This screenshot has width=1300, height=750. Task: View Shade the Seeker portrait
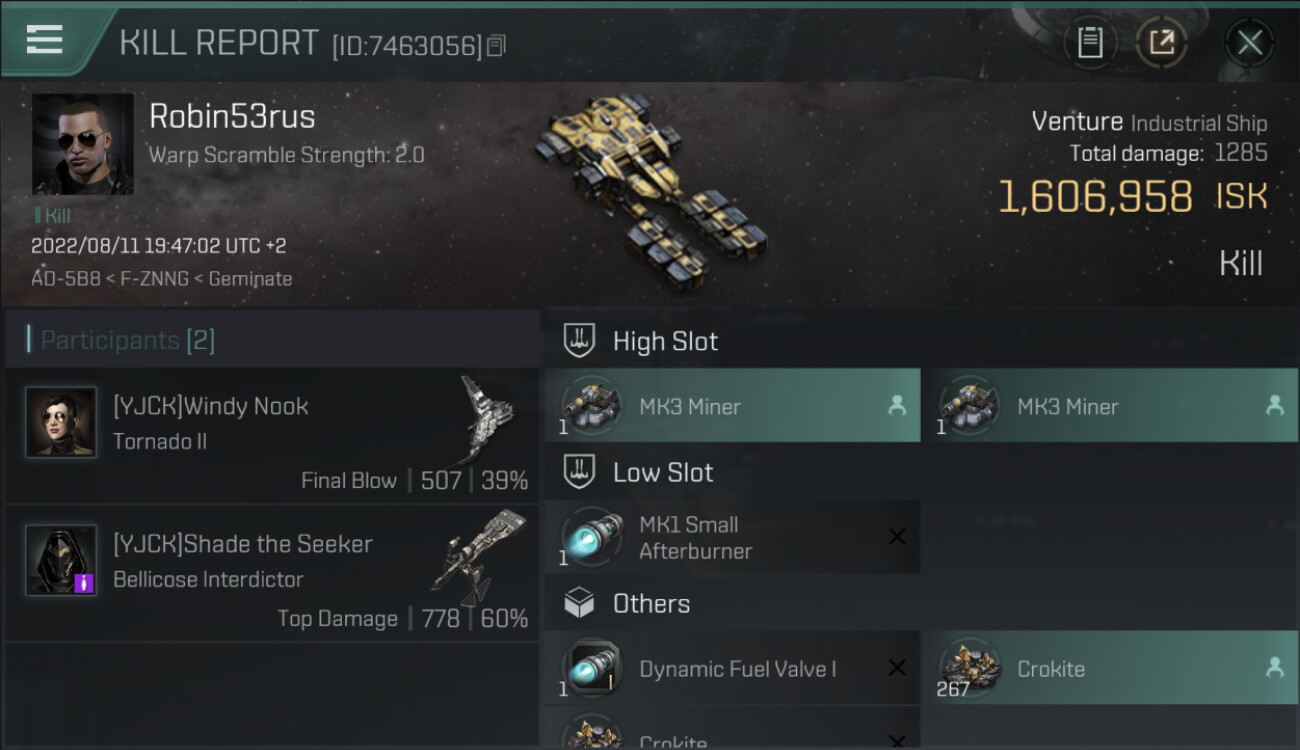pyautogui.click(x=61, y=560)
